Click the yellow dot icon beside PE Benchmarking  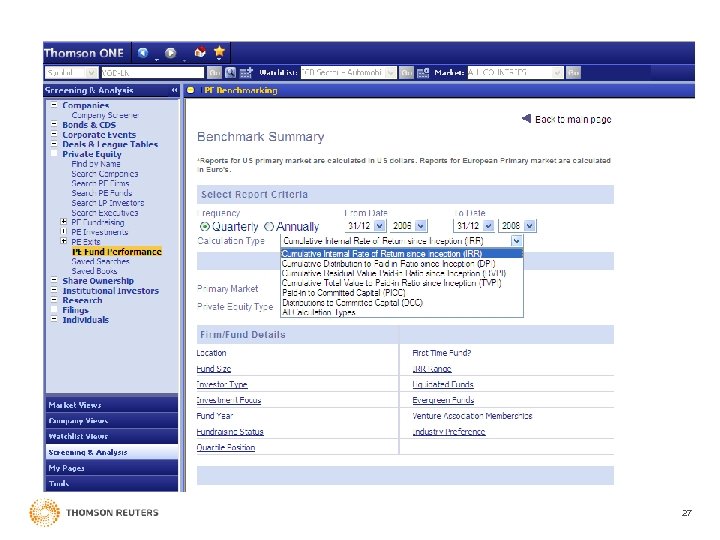click(x=191, y=90)
